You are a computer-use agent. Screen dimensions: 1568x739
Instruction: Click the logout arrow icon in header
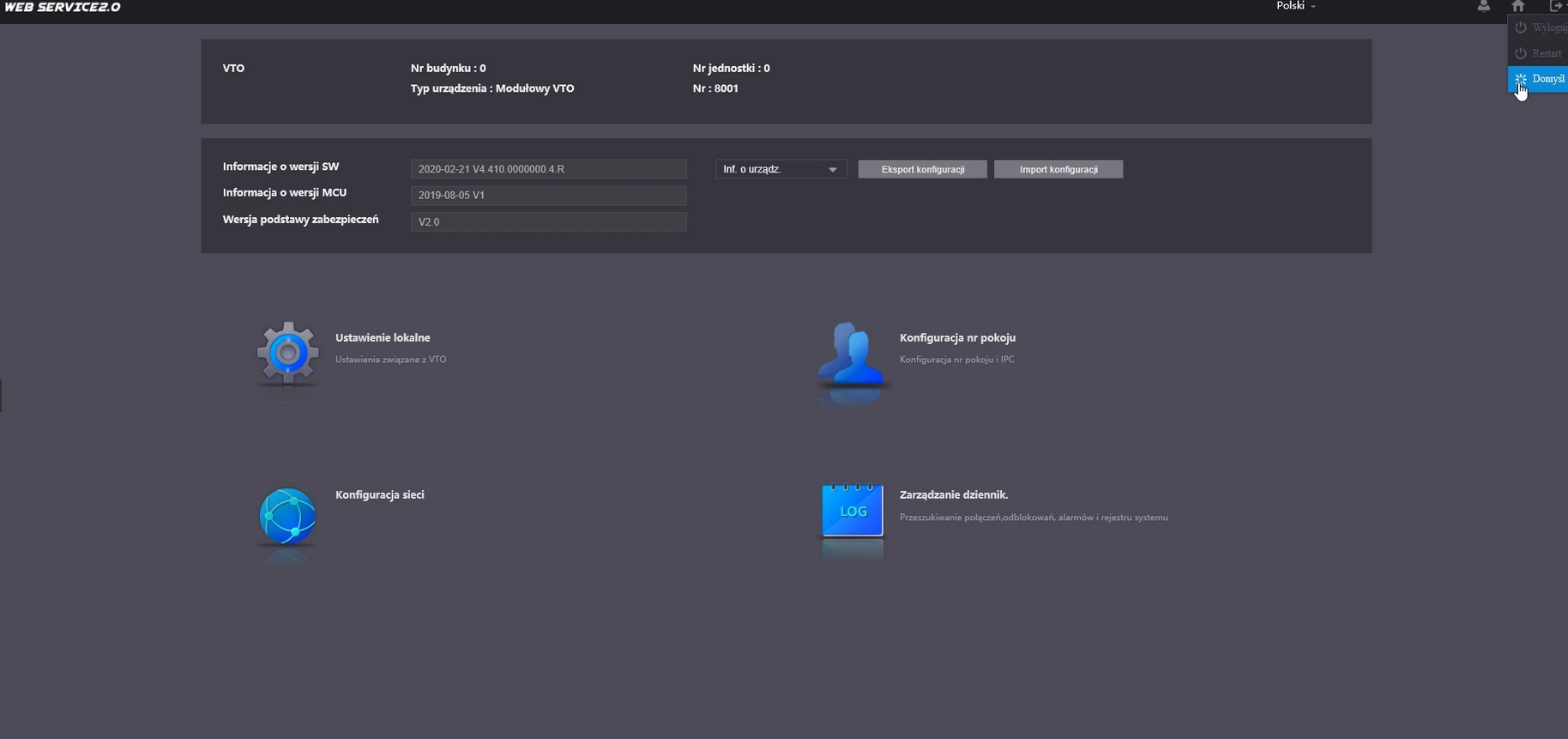point(1555,7)
